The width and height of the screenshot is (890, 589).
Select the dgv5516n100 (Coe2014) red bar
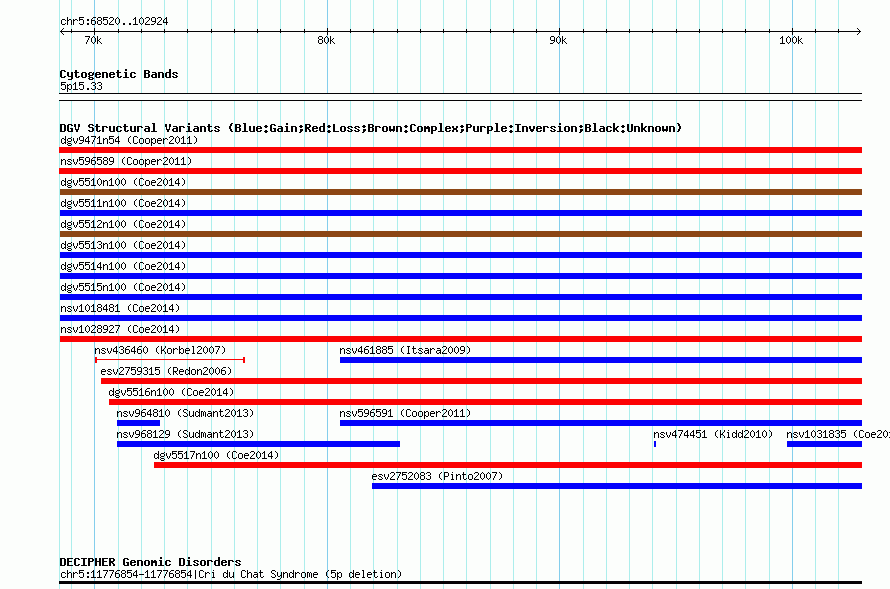[485, 402]
